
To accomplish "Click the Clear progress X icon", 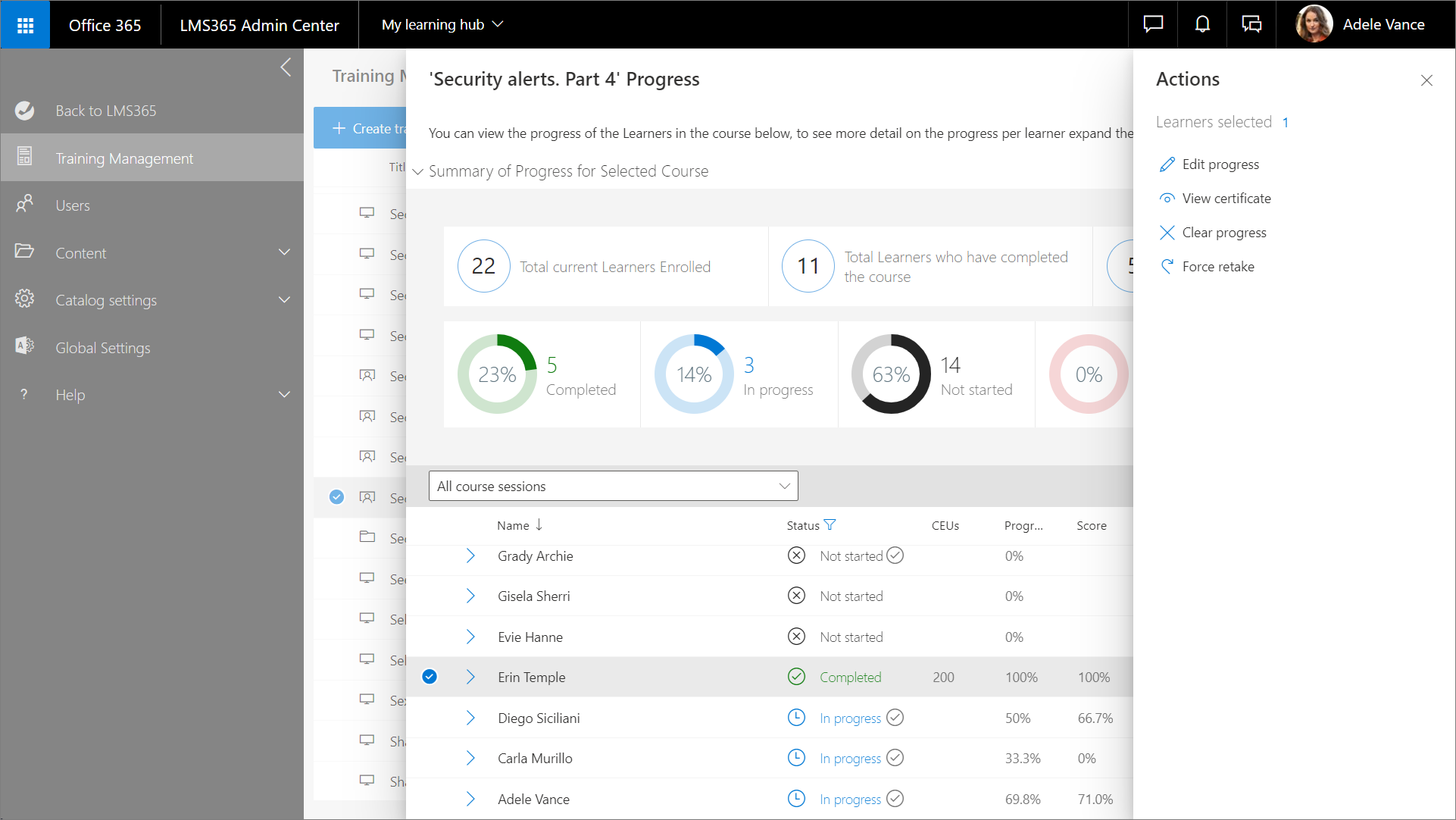I will [1167, 233].
